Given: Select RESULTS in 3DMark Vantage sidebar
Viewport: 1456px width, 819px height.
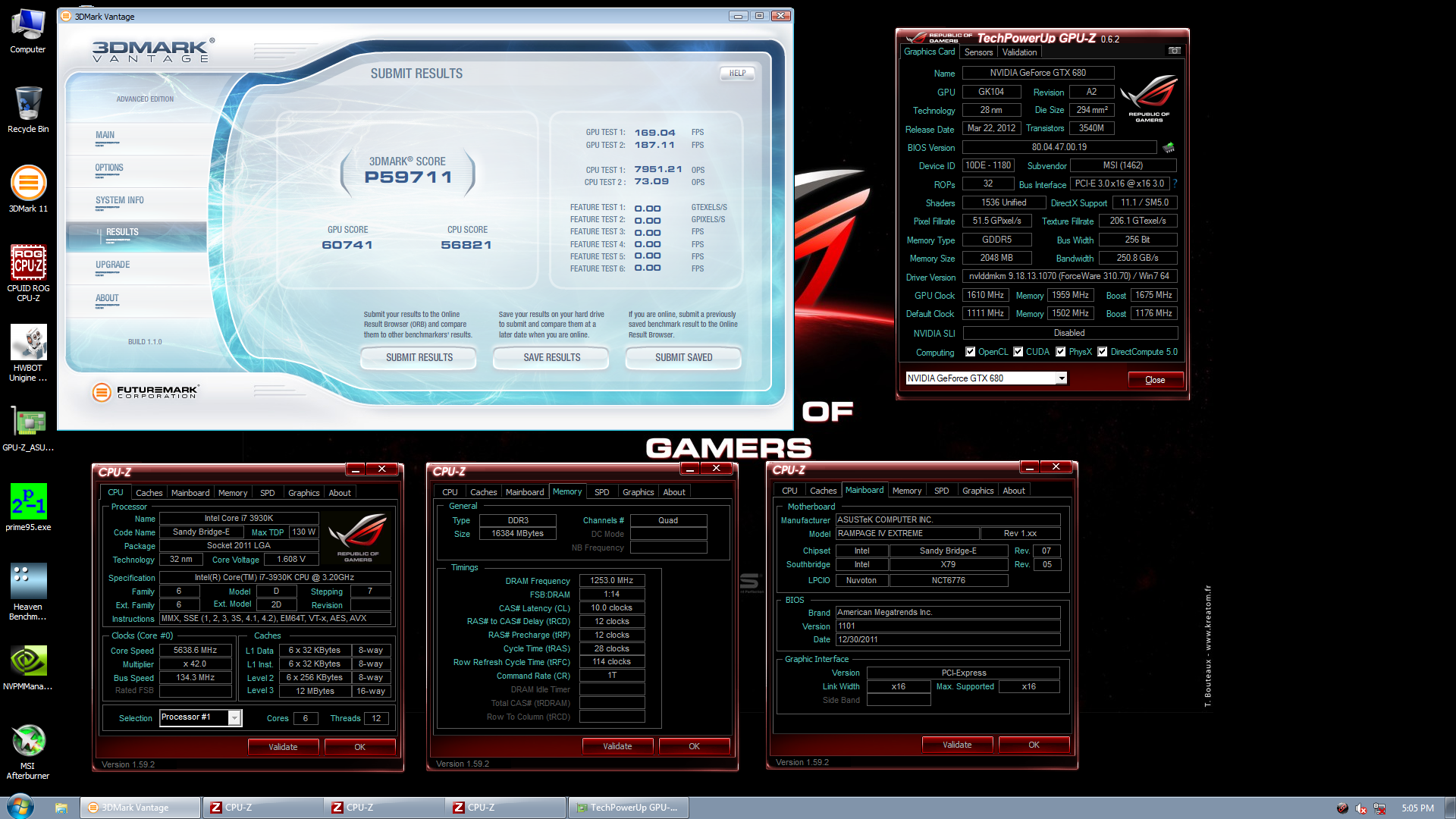Looking at the screenshot, I should point(136,235).
